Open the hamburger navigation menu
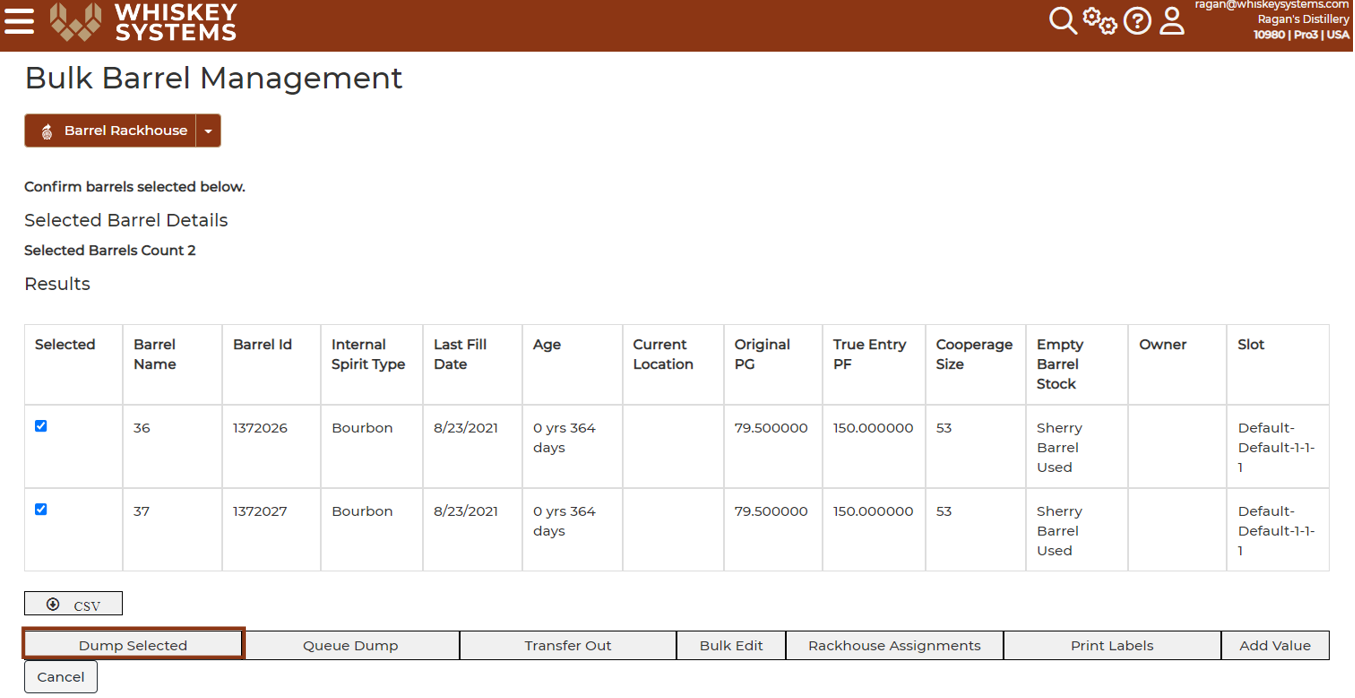Image resolution: width=1355 pixels, height=698 pixels. click(20, 20)
